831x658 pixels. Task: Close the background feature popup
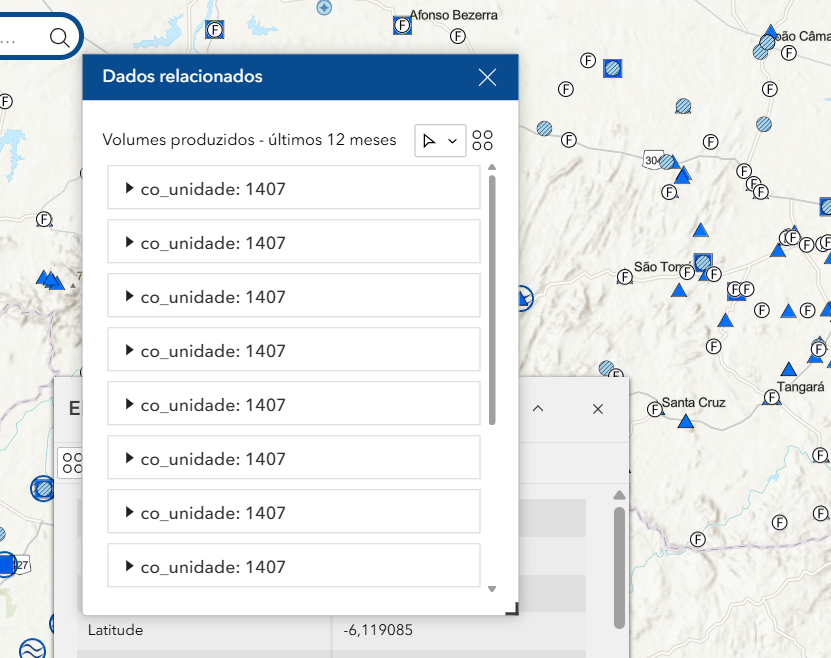click(598, 409)
